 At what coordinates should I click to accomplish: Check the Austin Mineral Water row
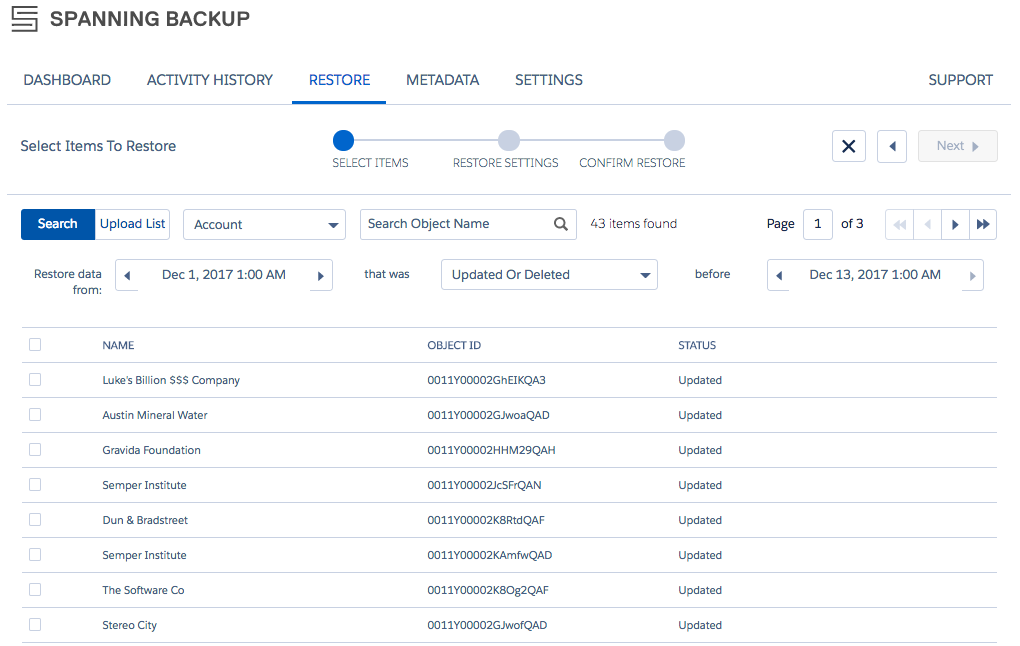tap(35, 415)
